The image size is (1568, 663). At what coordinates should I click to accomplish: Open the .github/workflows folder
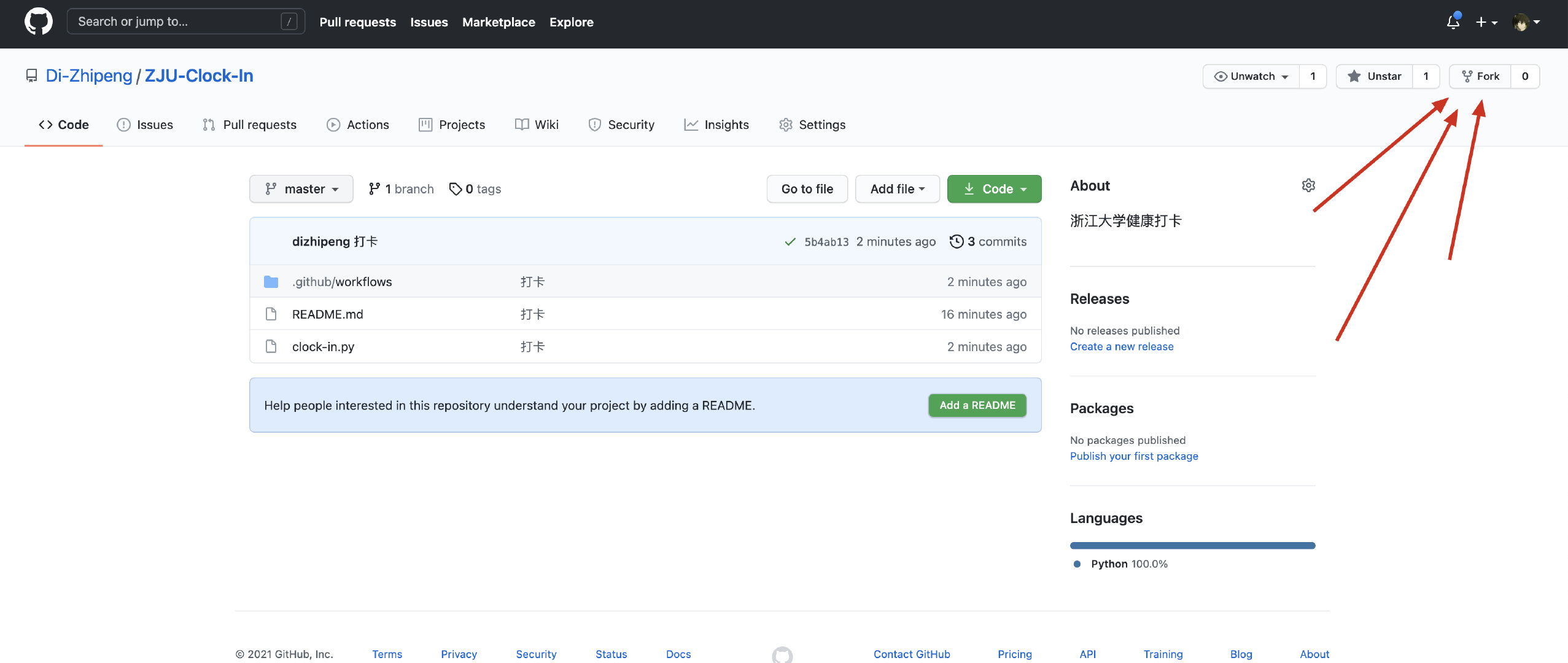(x=341, y=282)
